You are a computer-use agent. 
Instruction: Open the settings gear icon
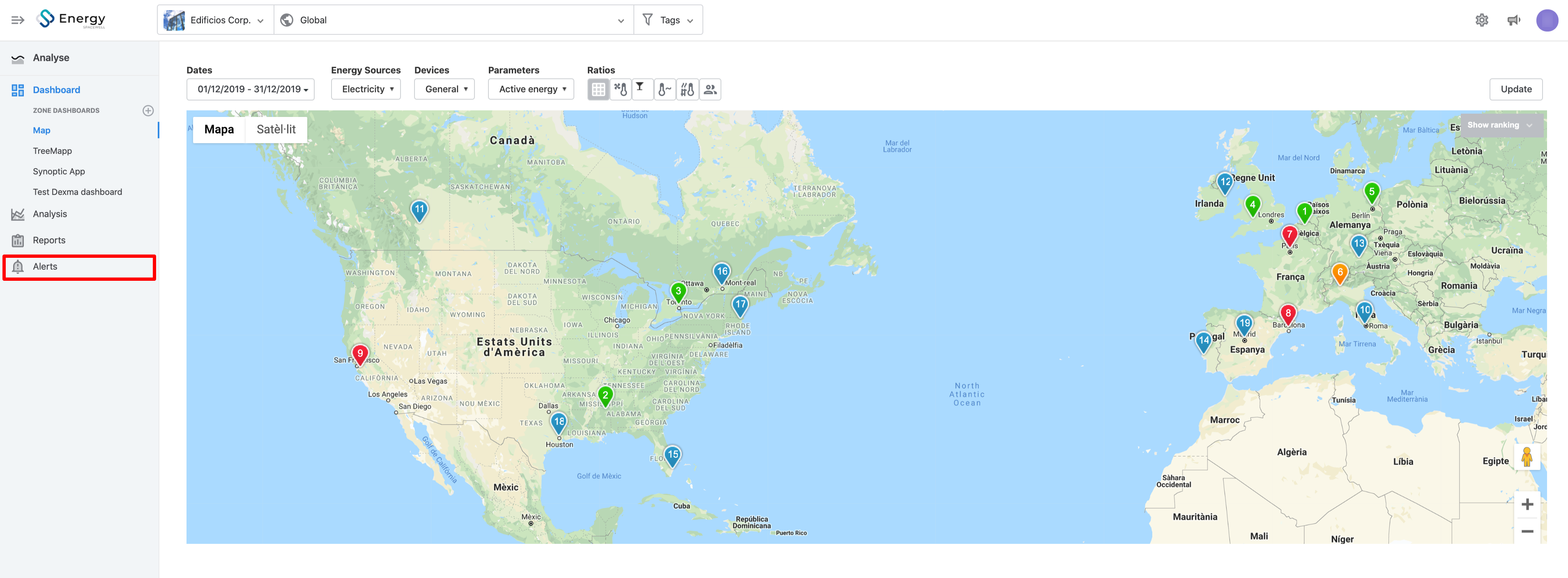point(1482,20)
